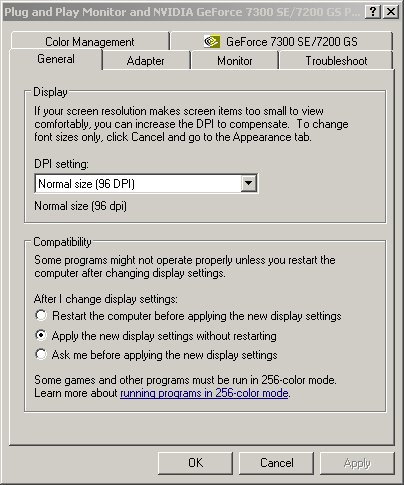Expand the DPI setting dropdown arrow
Image resolution: width=404 pixels, height=485 pixels.
tap(249, 183)
